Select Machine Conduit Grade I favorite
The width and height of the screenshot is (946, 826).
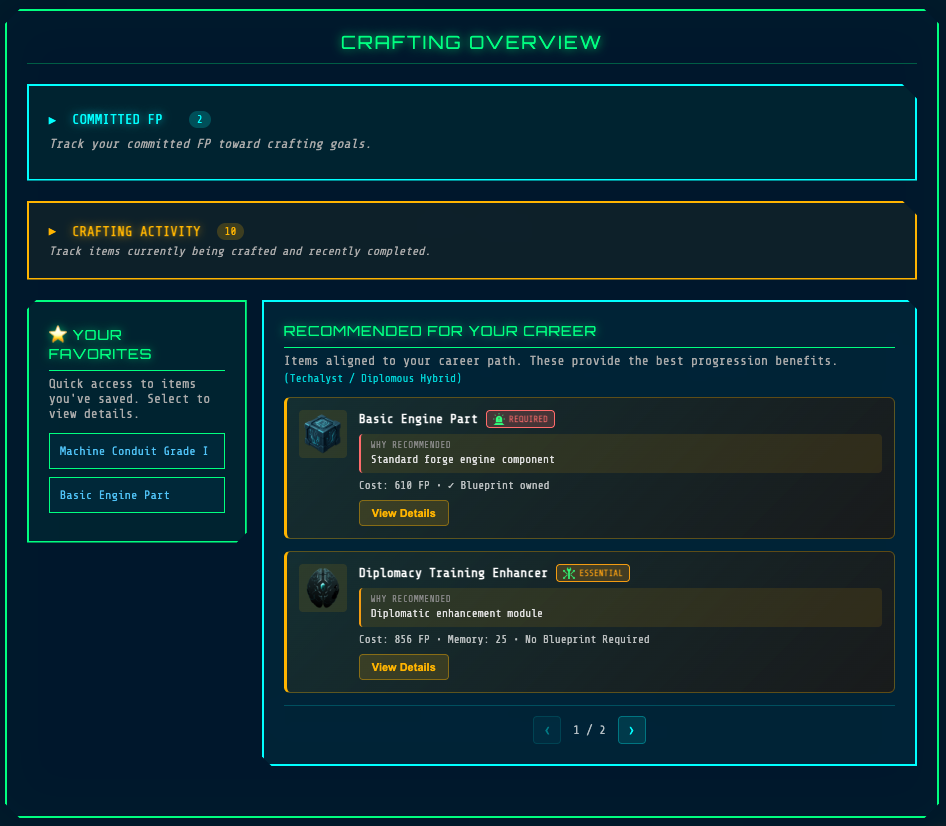[137, 451]
